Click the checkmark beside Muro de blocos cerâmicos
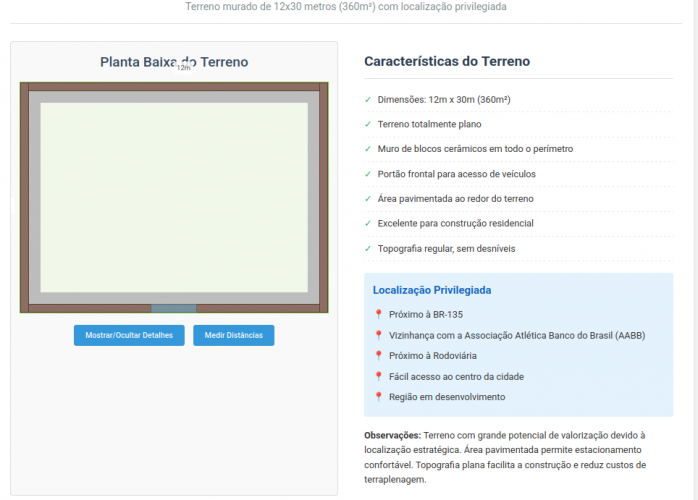Viewport: 698px width, 500px height. click(368, 148)
